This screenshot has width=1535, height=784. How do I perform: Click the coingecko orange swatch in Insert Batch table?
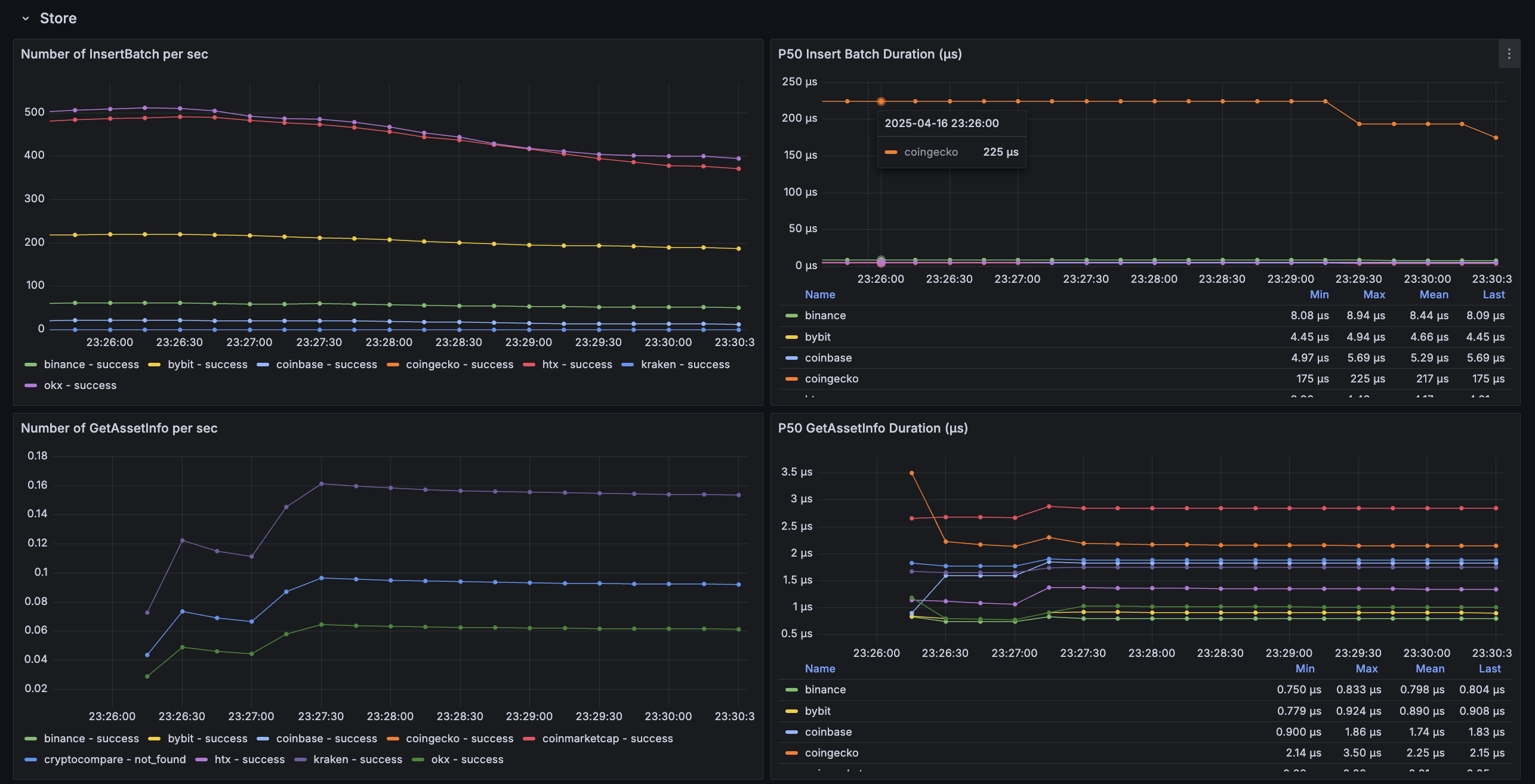pyautogui.click(x=791, y=379)
